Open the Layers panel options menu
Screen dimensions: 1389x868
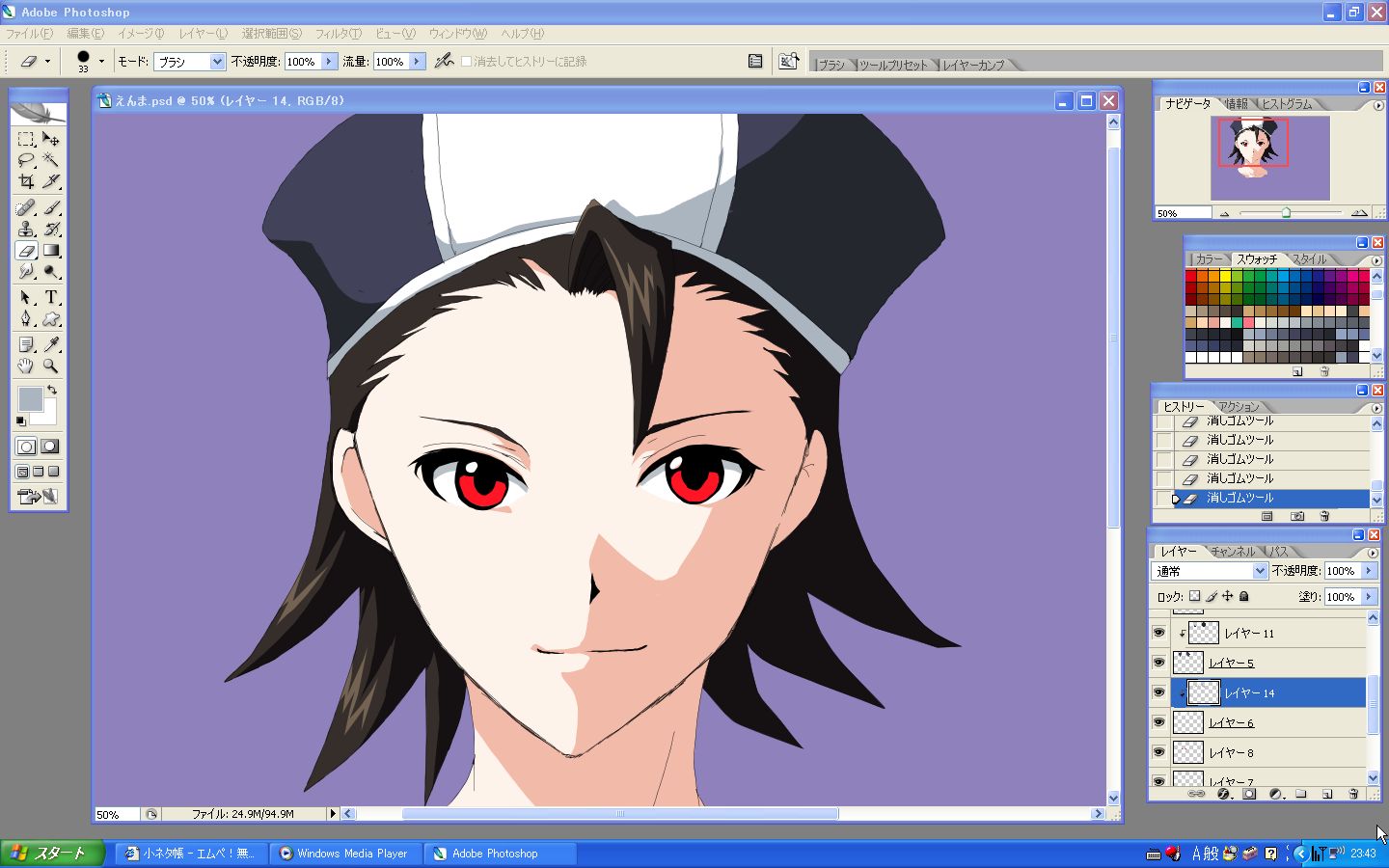[1373, 553]
